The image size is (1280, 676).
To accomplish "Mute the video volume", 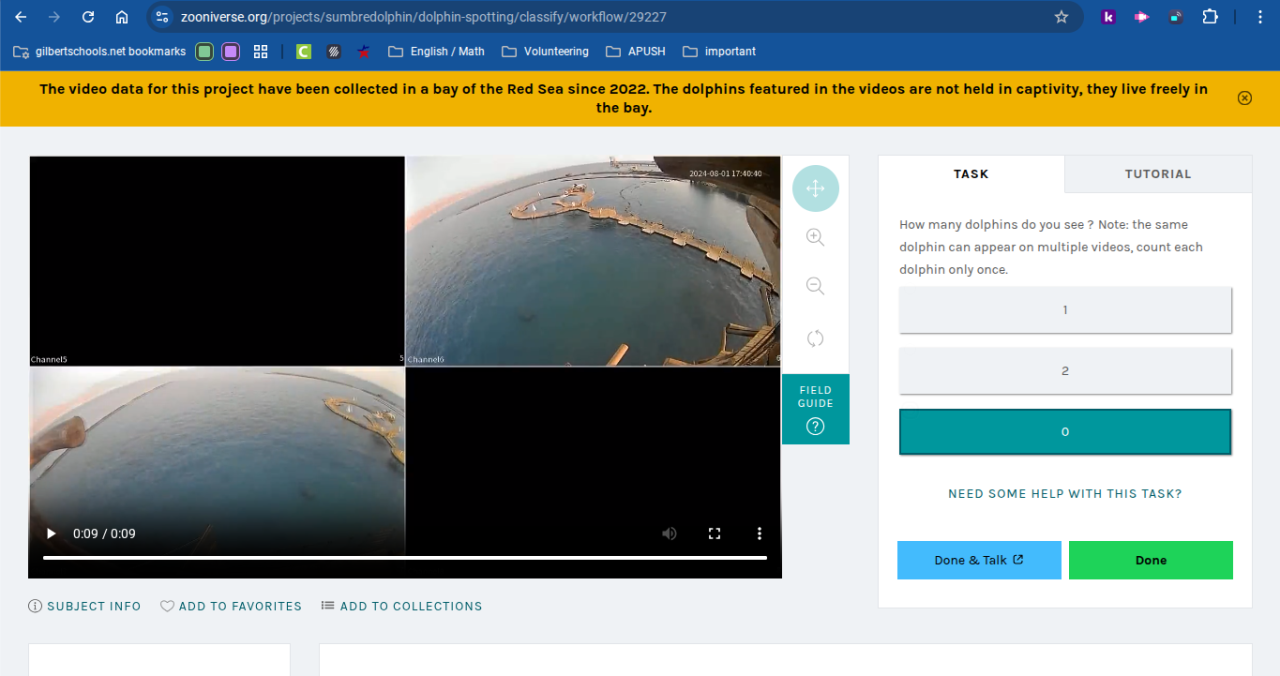I will click(669, 534).
